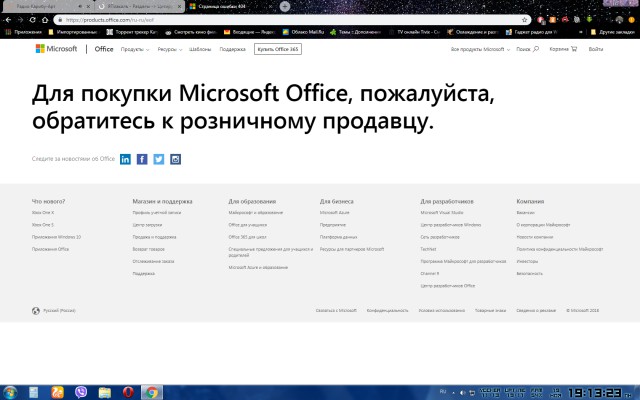640x400 pixels.
Task: Open Viber from the taskbar
Action: point(81,392)
